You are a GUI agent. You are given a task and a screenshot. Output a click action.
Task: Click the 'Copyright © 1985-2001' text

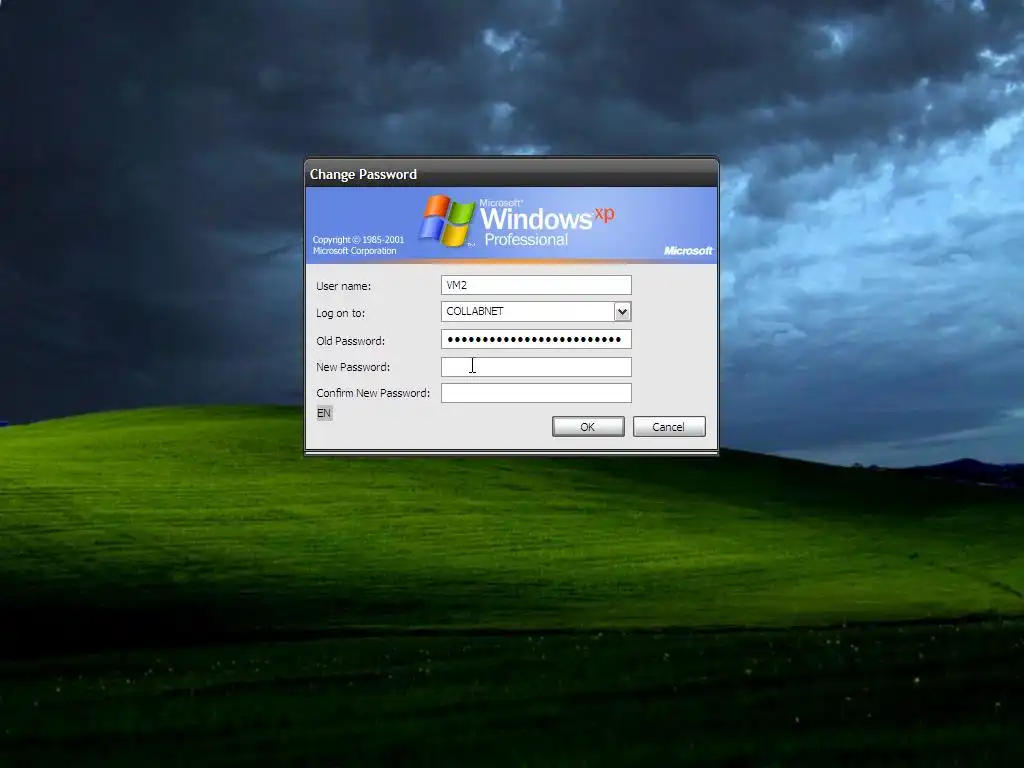pyautogui.click(x=358, y=240)
